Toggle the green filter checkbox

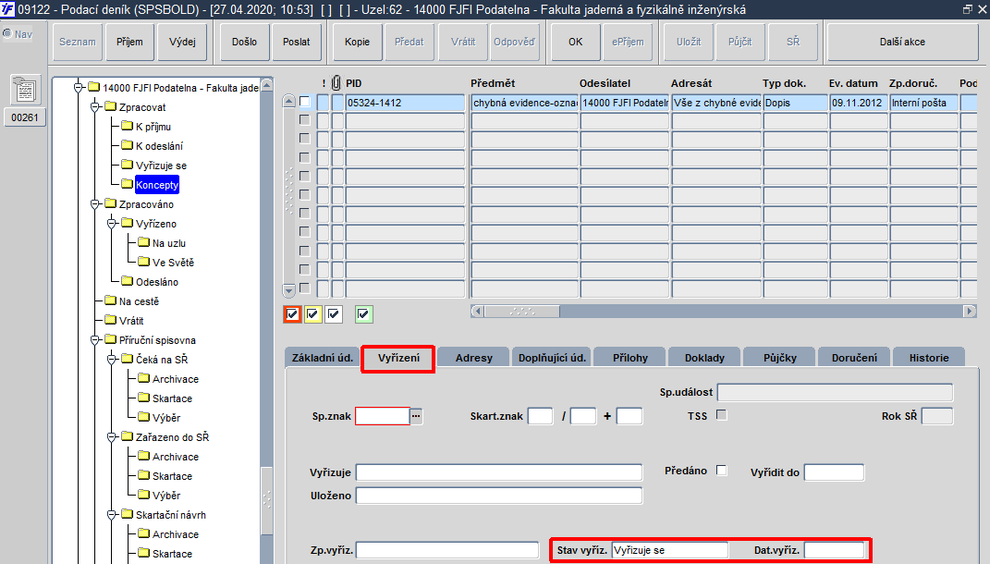pyautogui.click(x=363, y=314)
